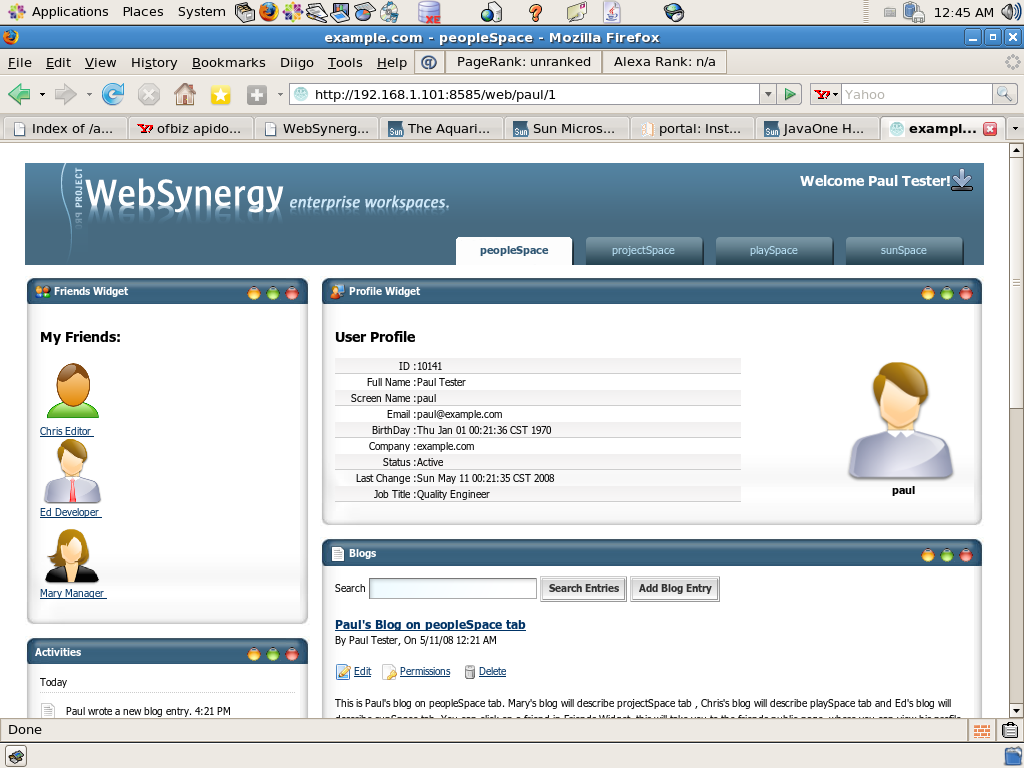Viewport: 1024px width, 768px height.
Task: Click Chris Editor's green avatar icon
Action: tap(72, 391)
